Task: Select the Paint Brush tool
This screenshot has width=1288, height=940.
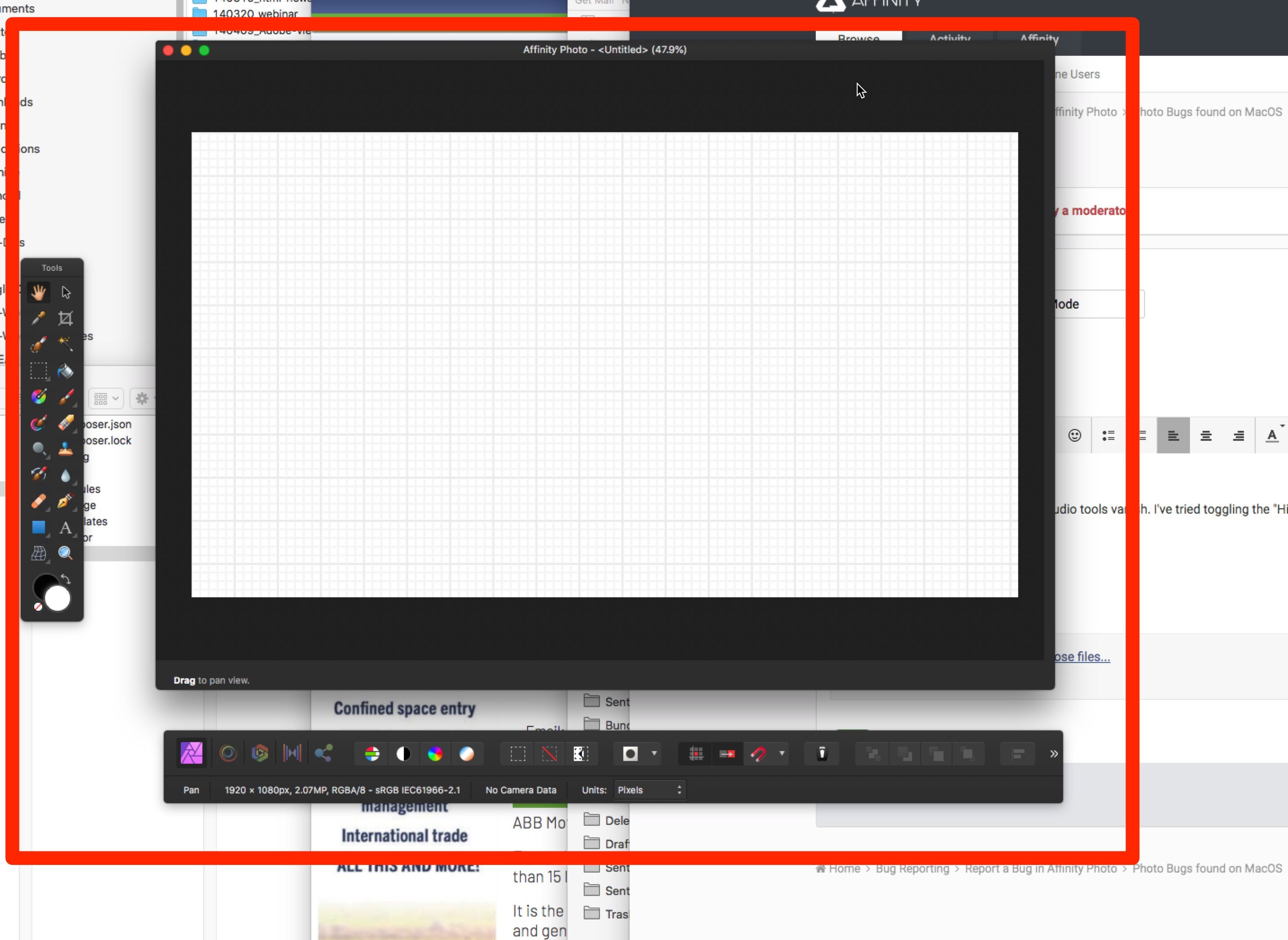Action: pos(66,397)
